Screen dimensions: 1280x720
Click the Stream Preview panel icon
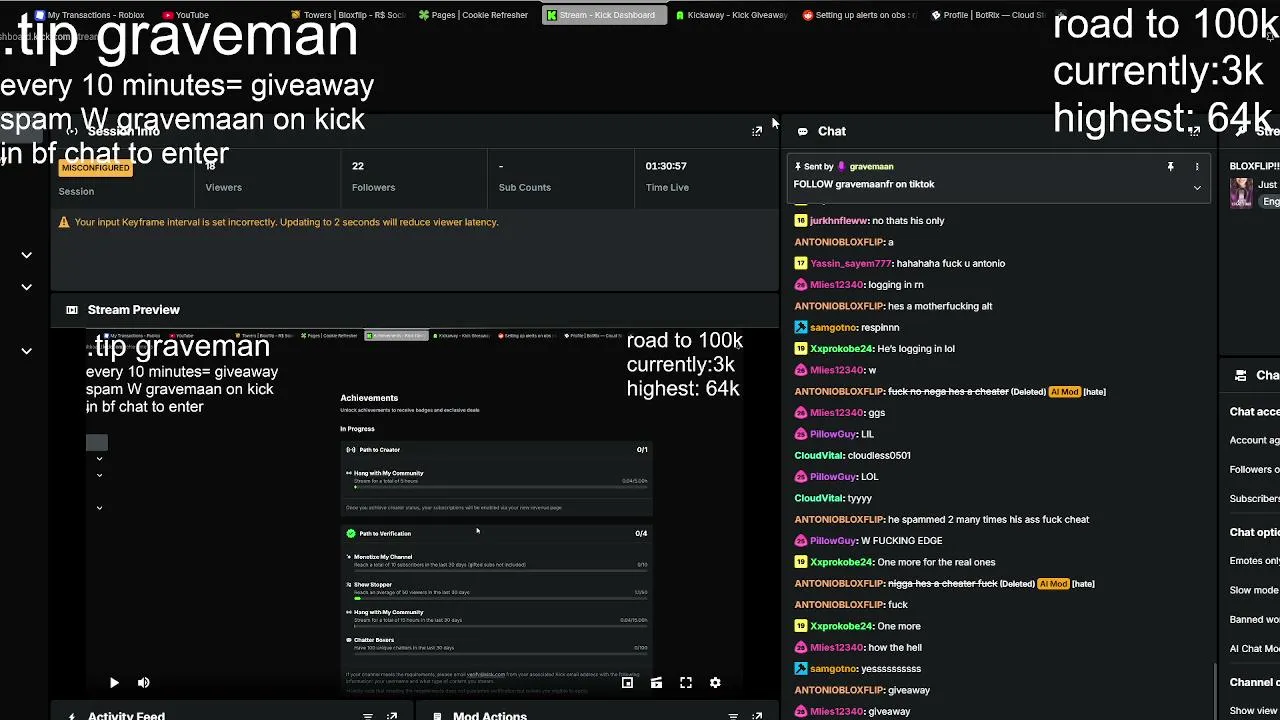72,310
